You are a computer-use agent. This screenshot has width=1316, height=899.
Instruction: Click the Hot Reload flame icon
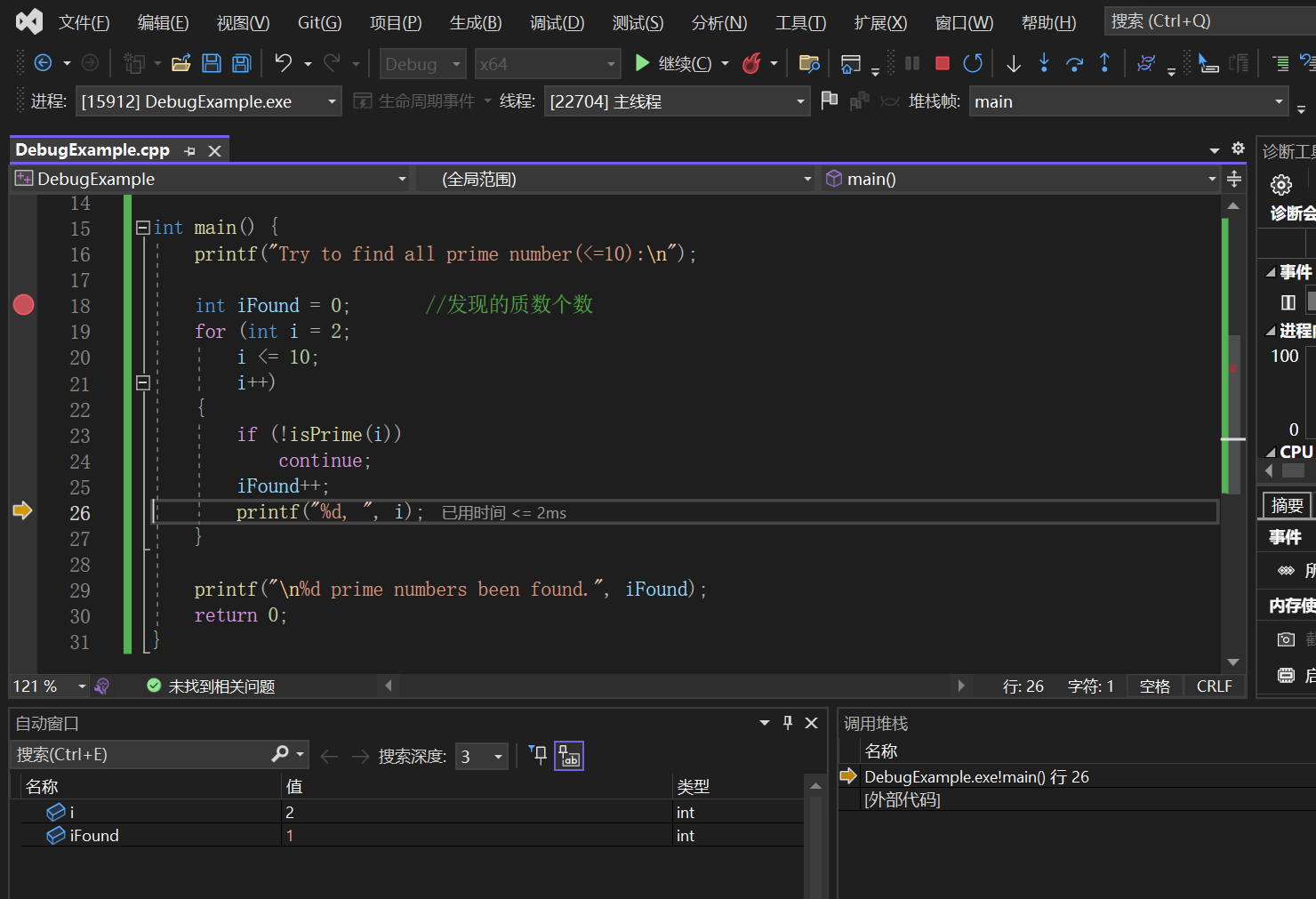(751, 63)
